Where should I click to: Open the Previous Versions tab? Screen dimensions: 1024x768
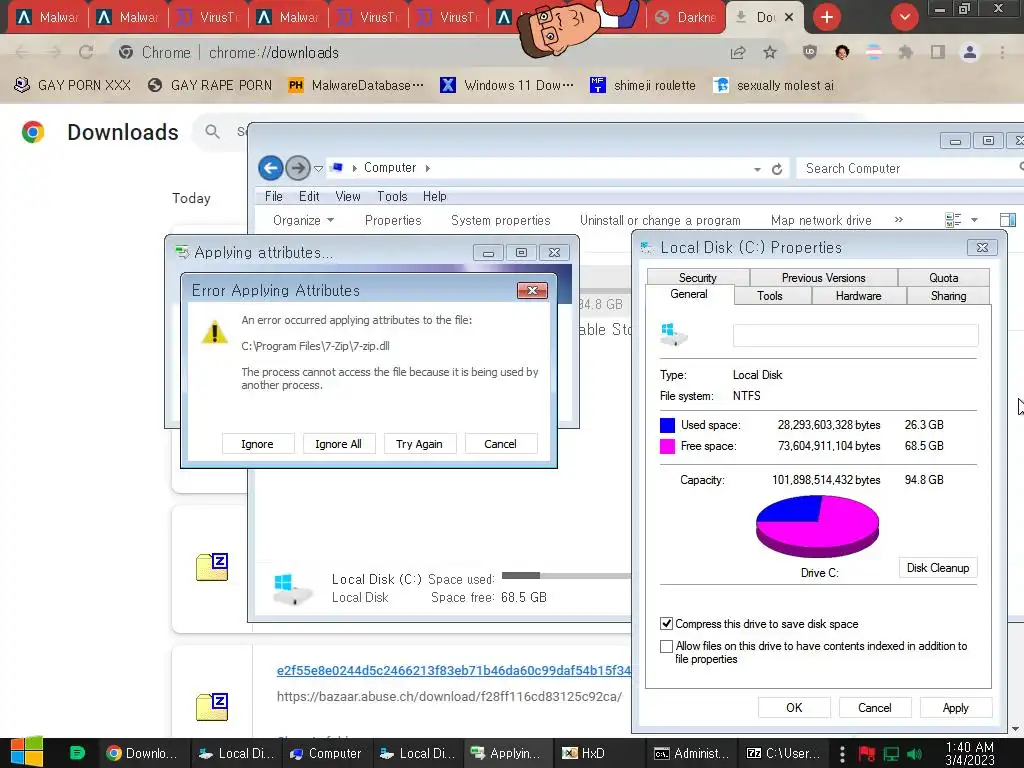pyautogui.click(x=824, y=278)
